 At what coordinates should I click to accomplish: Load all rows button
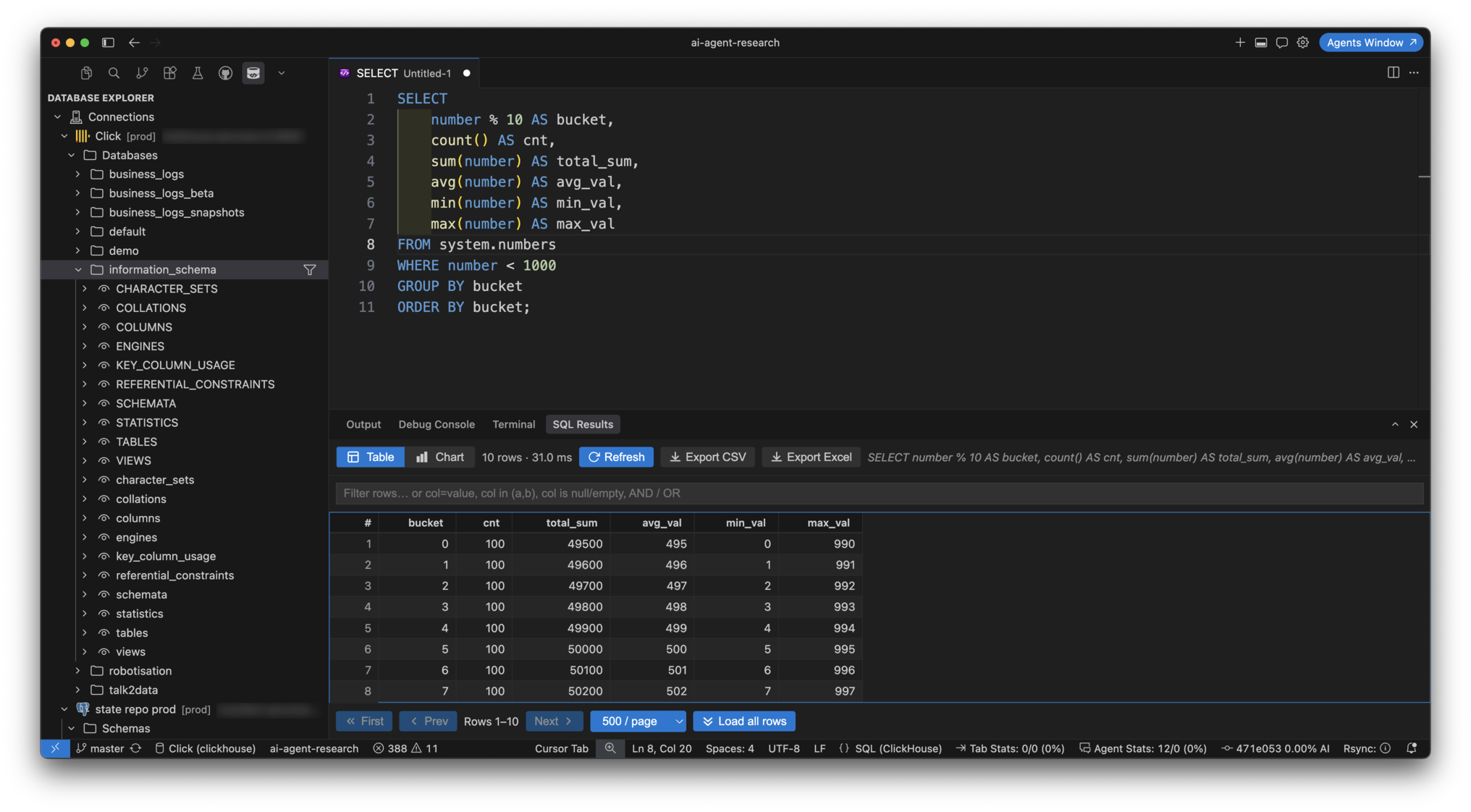[744, 722]
